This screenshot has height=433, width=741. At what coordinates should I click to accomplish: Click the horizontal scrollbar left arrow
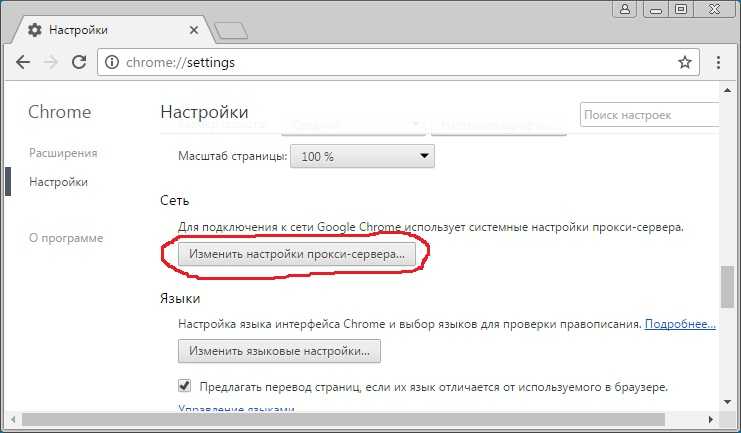tap(13, 419)
